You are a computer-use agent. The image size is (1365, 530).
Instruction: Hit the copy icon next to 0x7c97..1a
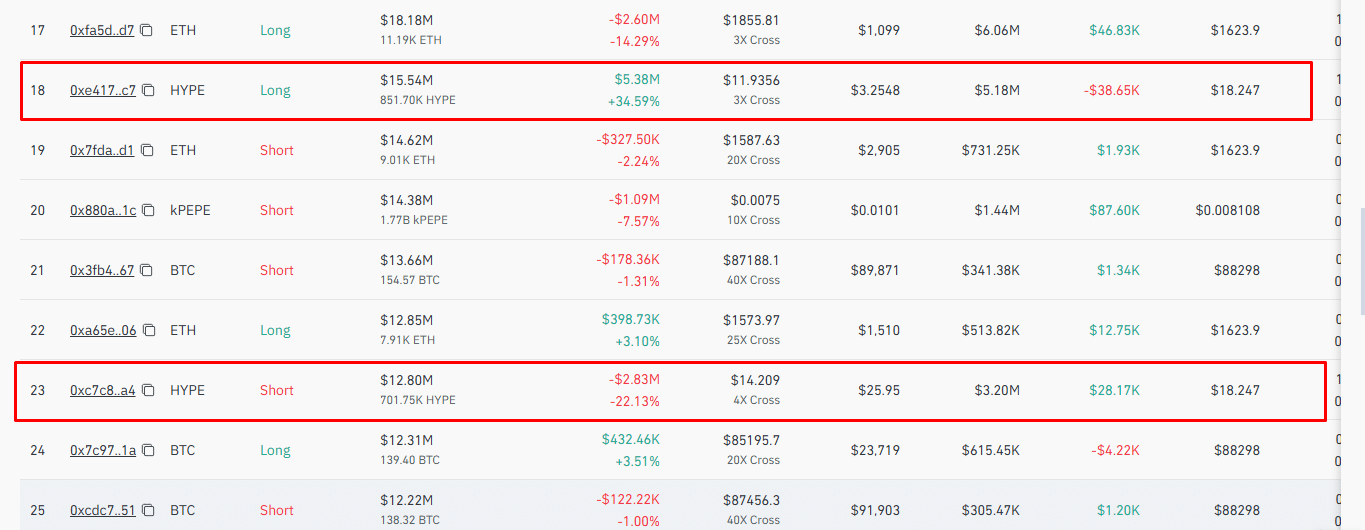click(x=149, y=451)
